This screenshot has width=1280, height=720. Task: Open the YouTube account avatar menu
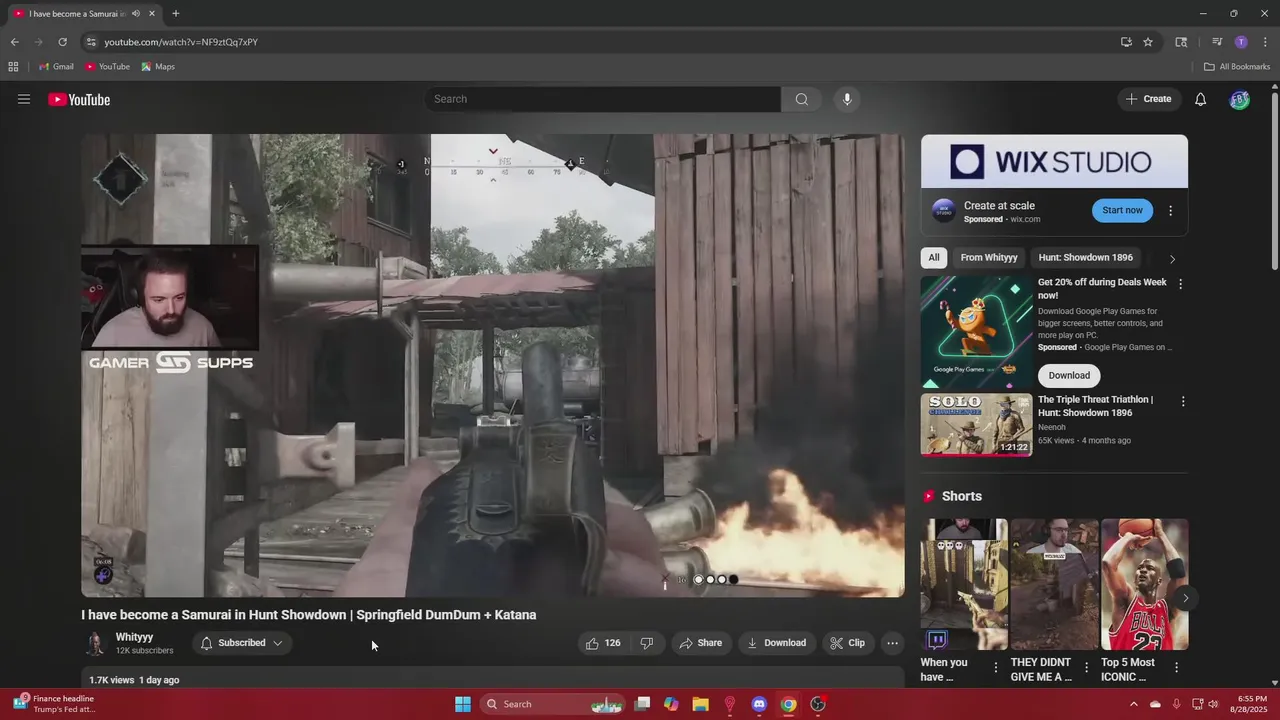click(1239, 99)
